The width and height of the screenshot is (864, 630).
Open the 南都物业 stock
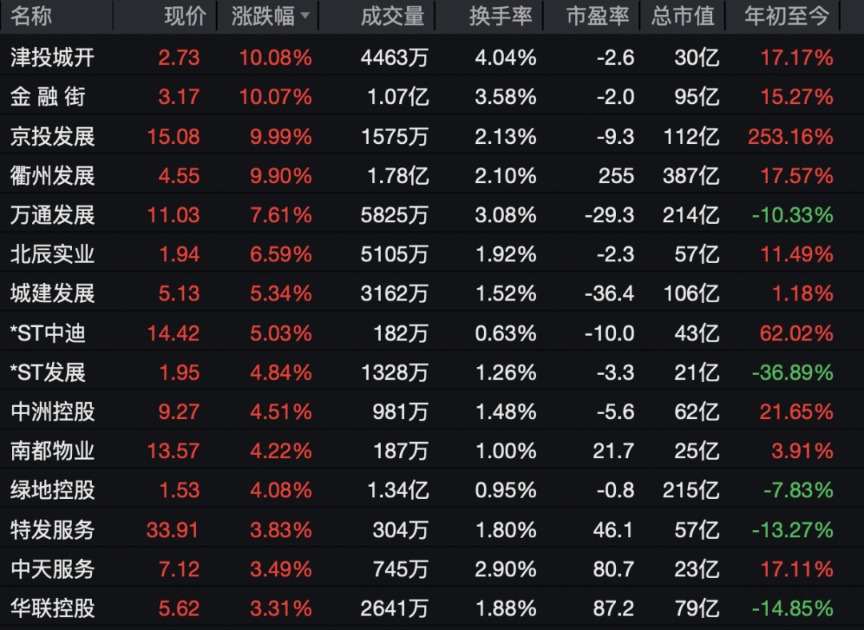(52, 451)
